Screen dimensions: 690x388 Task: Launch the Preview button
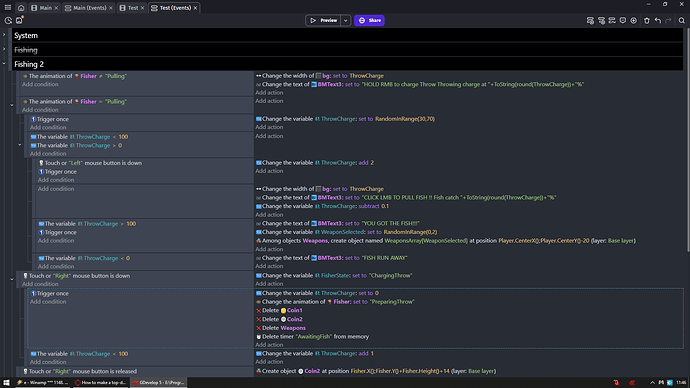pos(323,20)
